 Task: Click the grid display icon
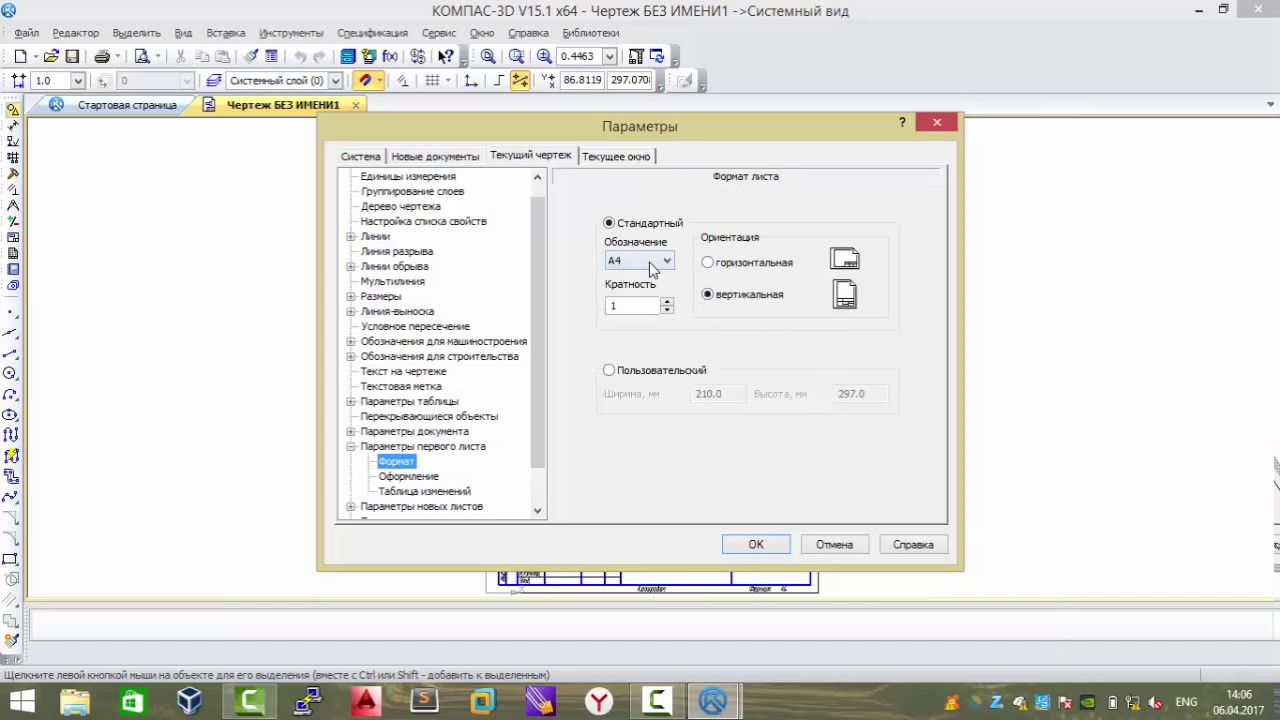click(433, 81)
